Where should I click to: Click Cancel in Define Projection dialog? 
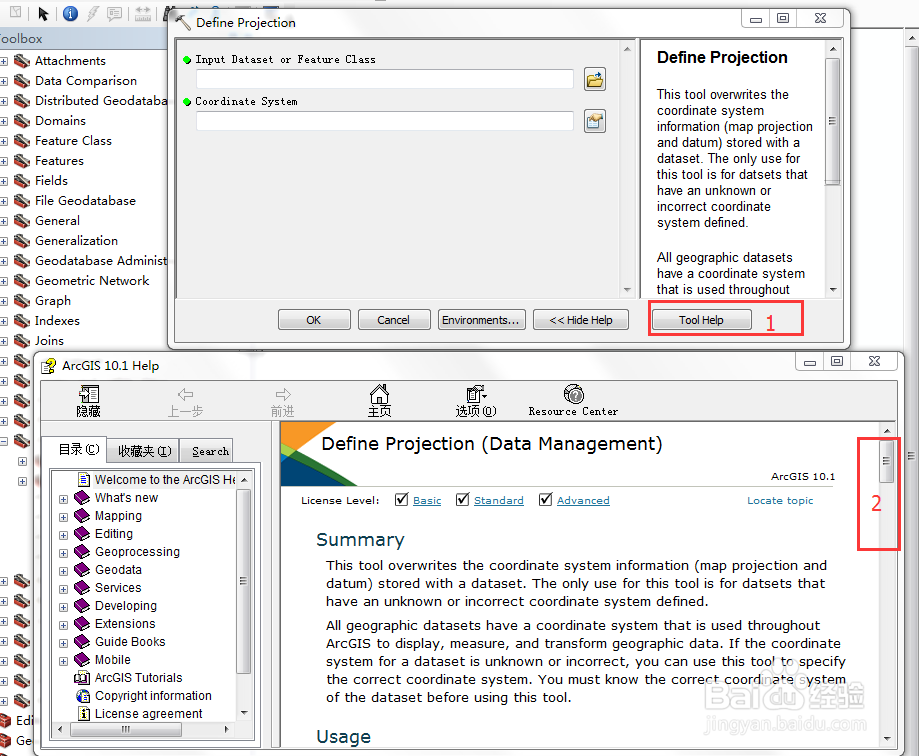click(394, 320)
